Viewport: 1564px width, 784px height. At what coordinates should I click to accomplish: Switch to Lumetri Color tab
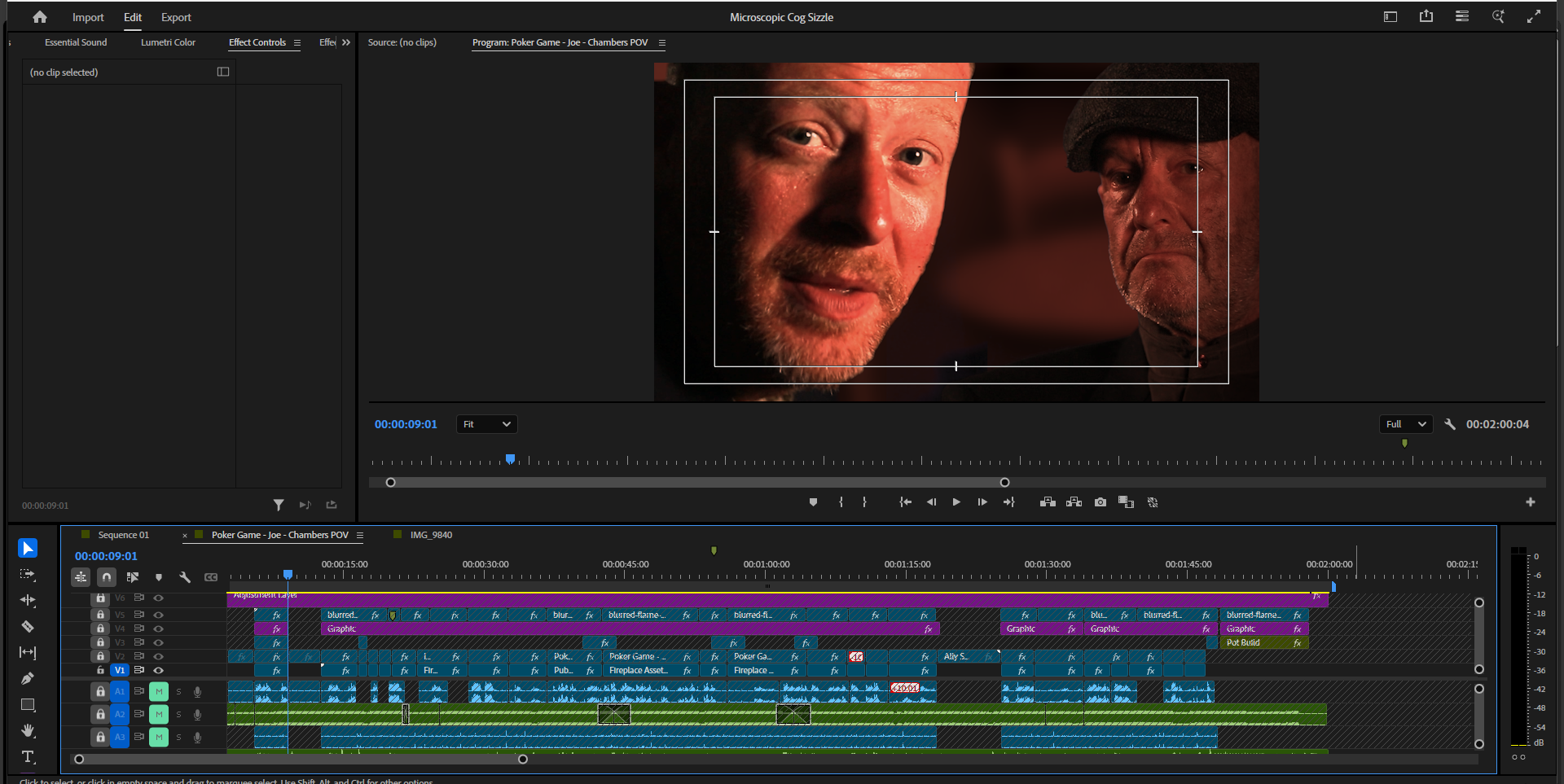coord(168,42)
